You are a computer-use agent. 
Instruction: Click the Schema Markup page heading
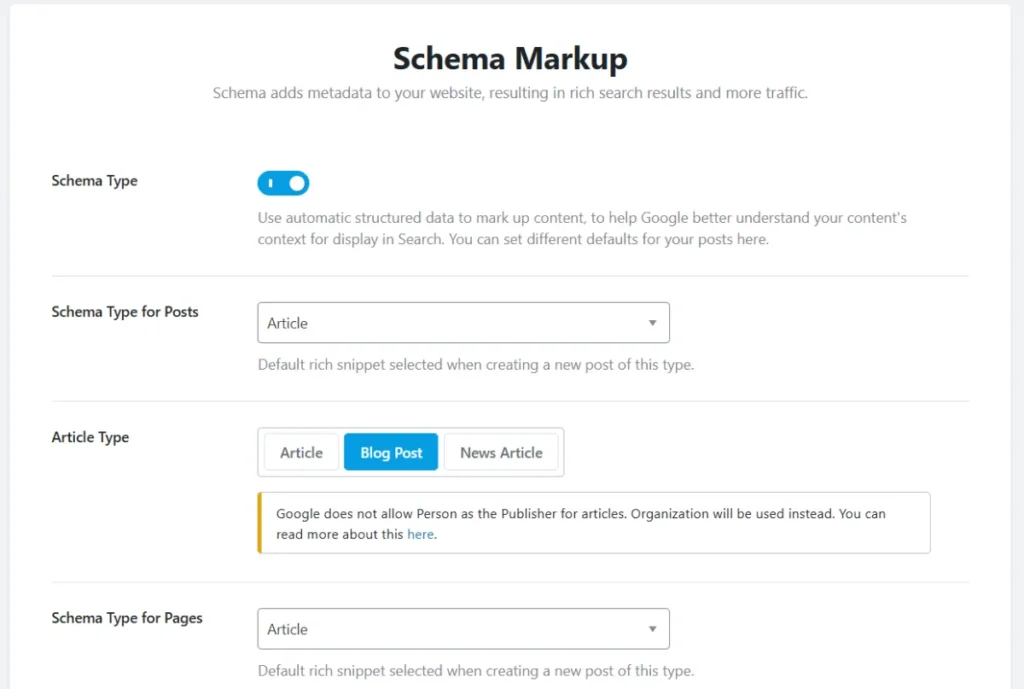point(510,58)
